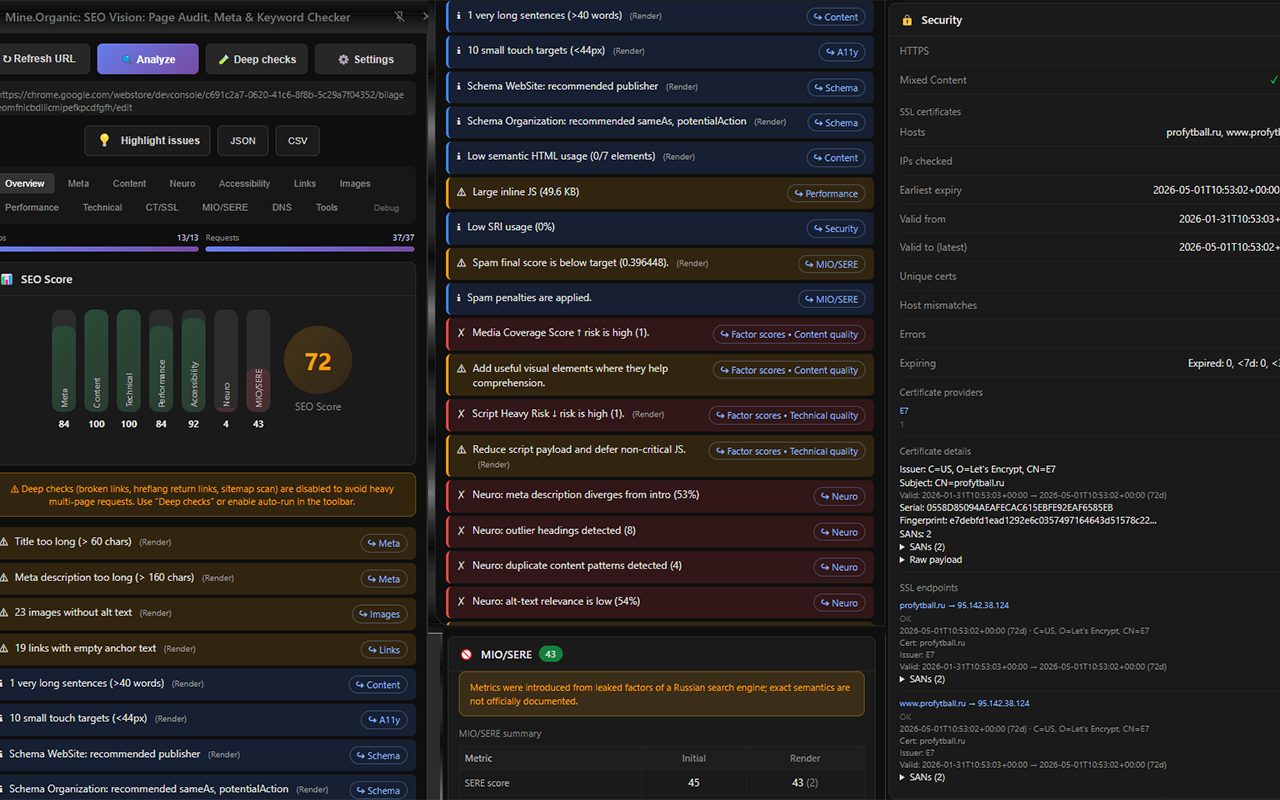
Task: Switch to the Technical tab
Action: (x=102, y=208)
